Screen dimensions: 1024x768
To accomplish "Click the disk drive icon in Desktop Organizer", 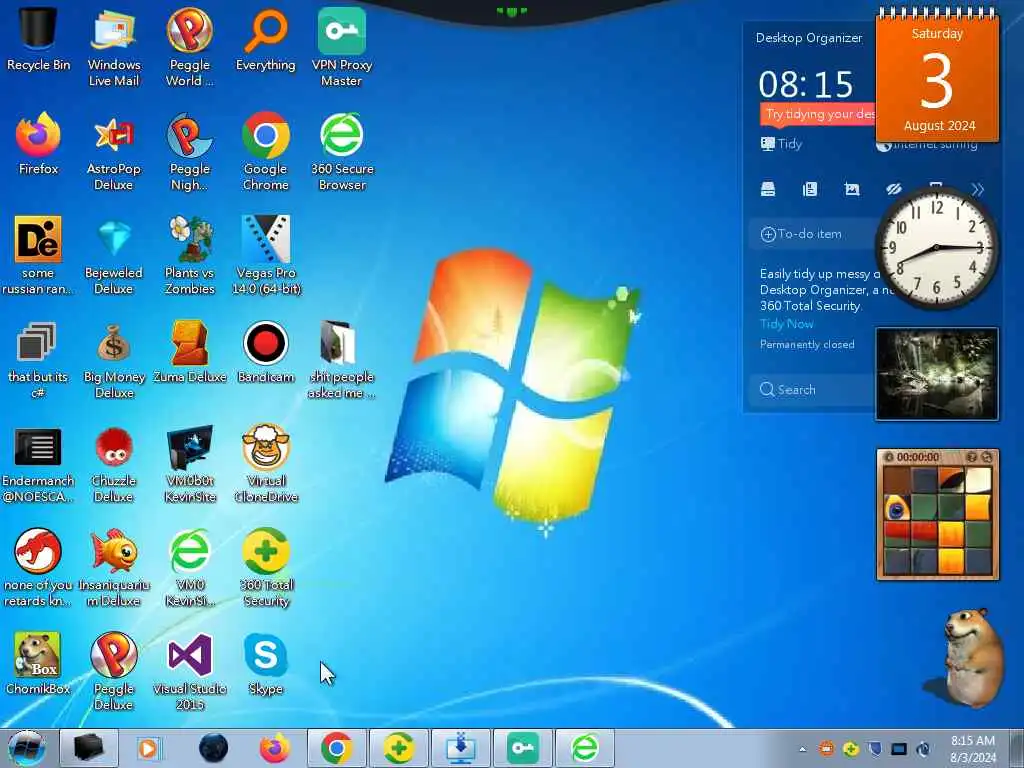I will 768,189.
